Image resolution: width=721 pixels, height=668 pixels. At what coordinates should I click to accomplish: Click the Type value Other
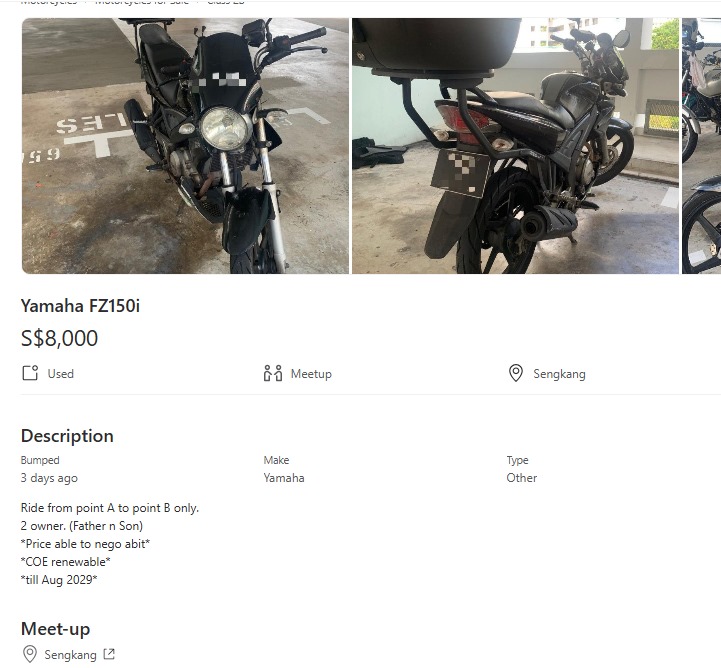521,478
